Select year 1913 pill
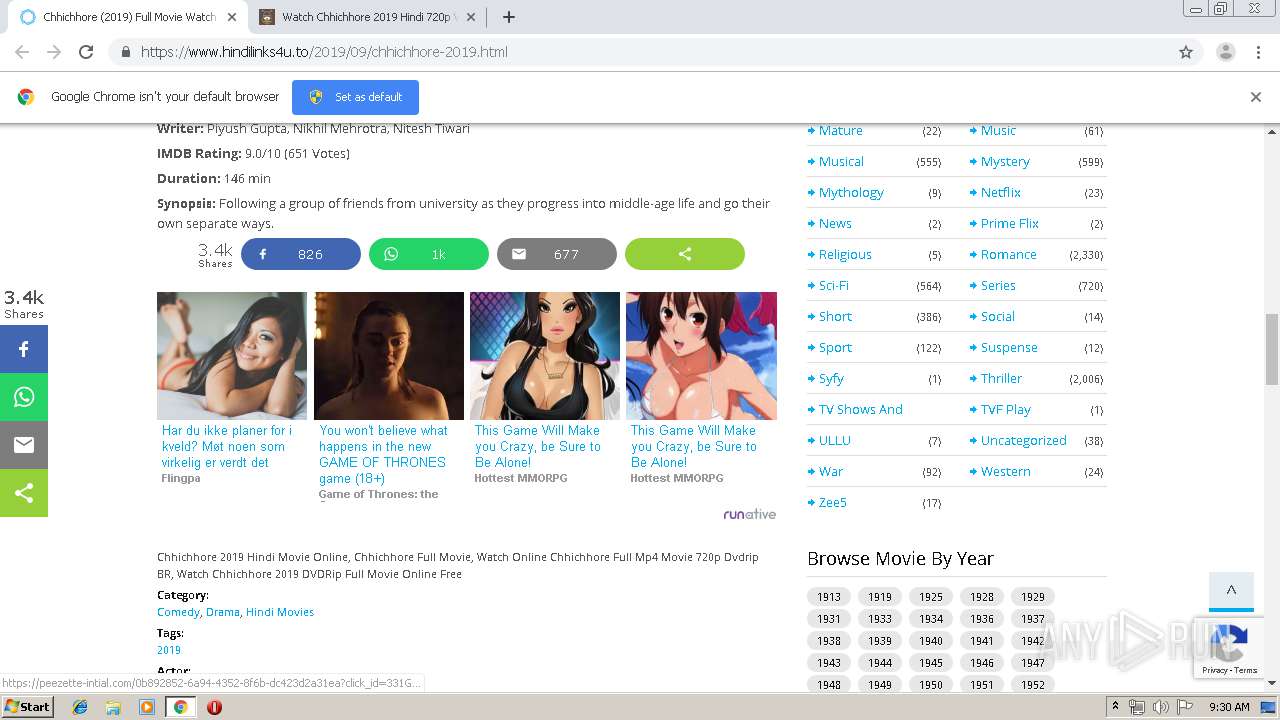Viewport: 1280px width, 720px height. coord(829,597)
